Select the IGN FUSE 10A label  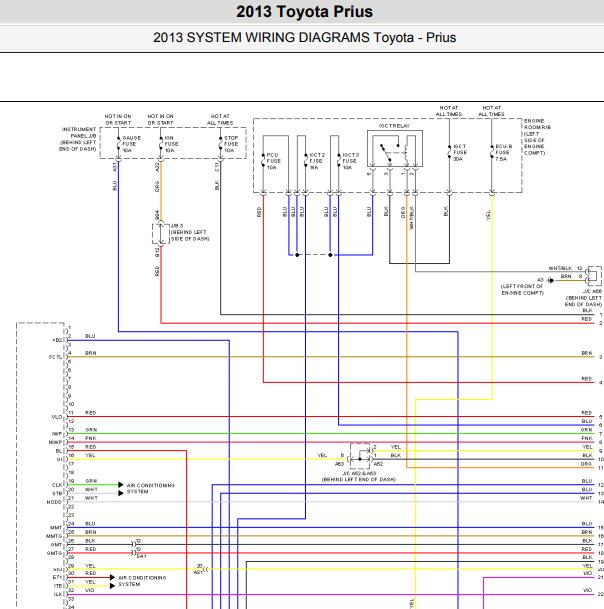click(171, 144)
